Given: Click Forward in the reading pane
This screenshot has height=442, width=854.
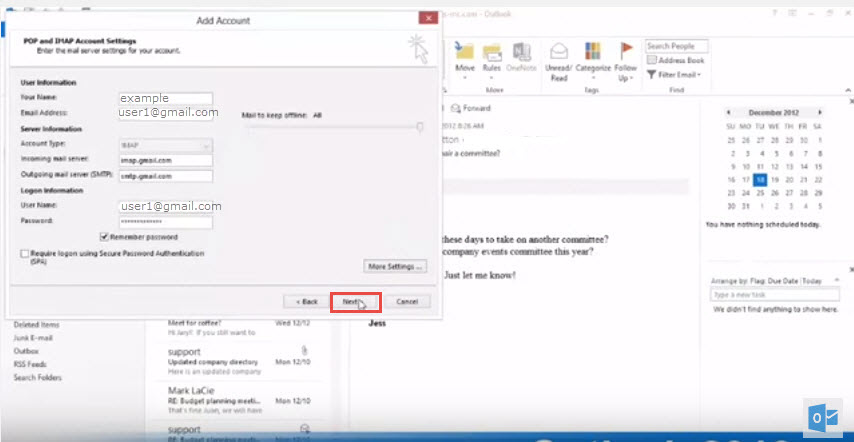Looking at the screenshot, I should coord(471,108).
